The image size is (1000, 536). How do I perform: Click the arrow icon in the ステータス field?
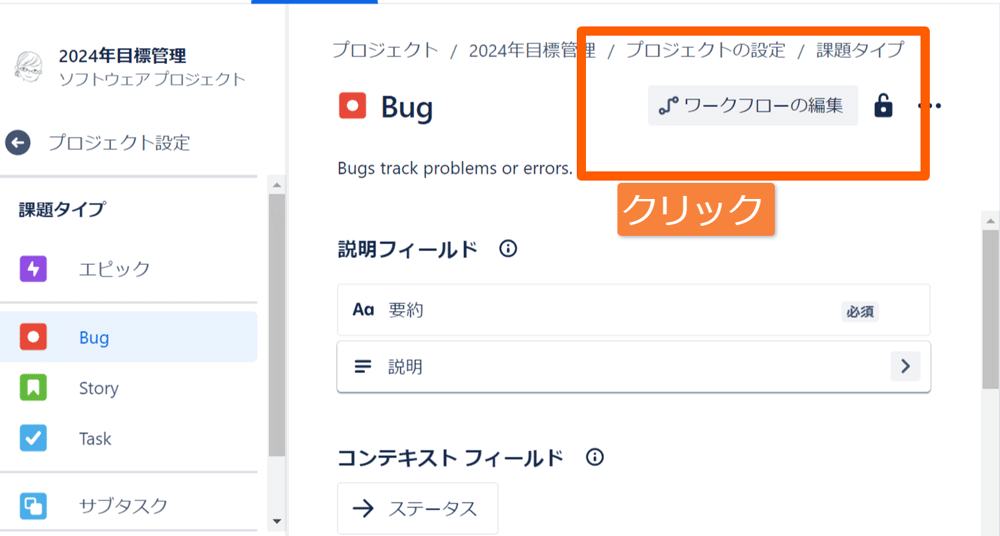point(364,509)
